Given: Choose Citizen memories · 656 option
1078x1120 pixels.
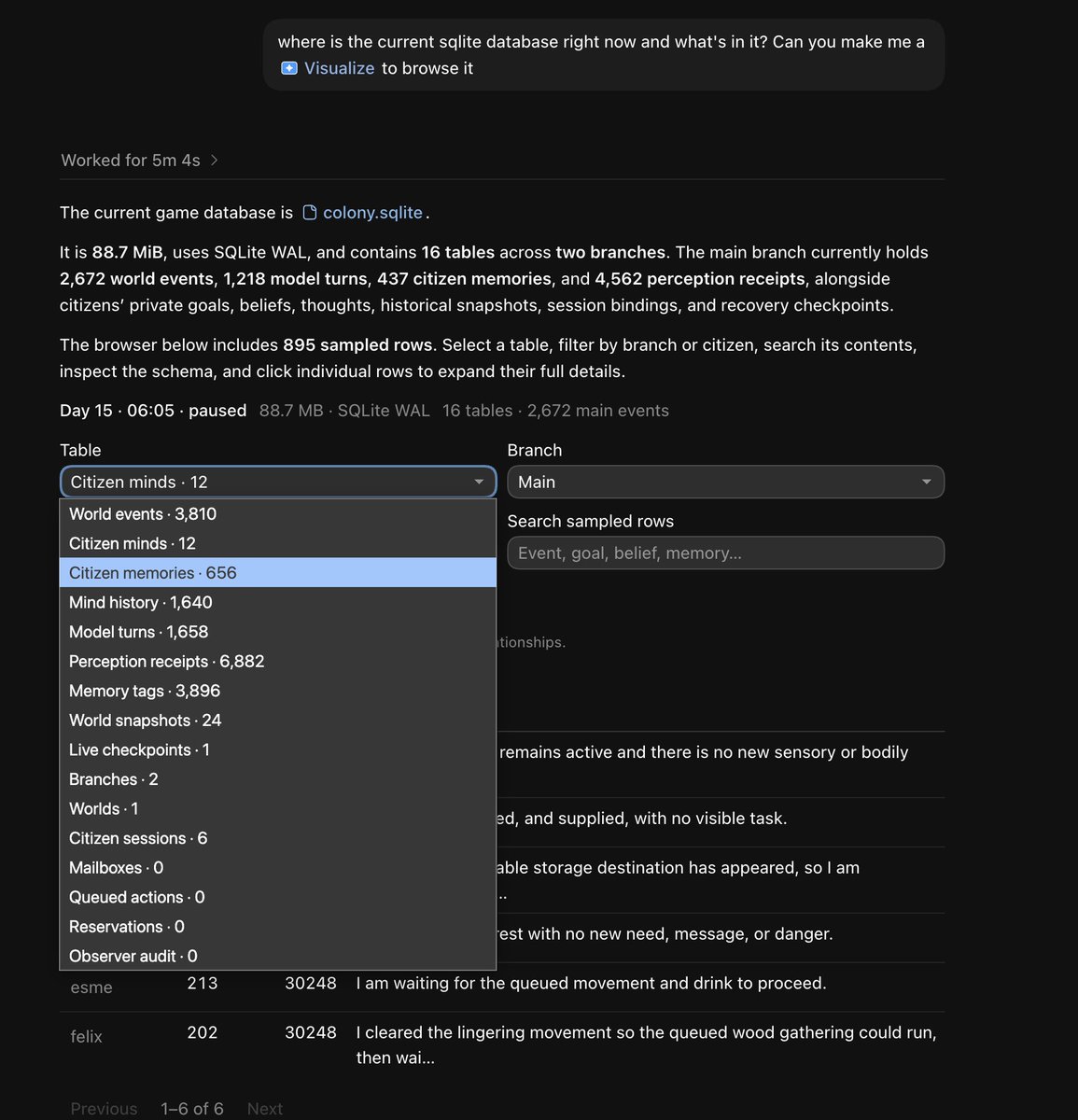Looking at the screenshot, I should 278,573.
